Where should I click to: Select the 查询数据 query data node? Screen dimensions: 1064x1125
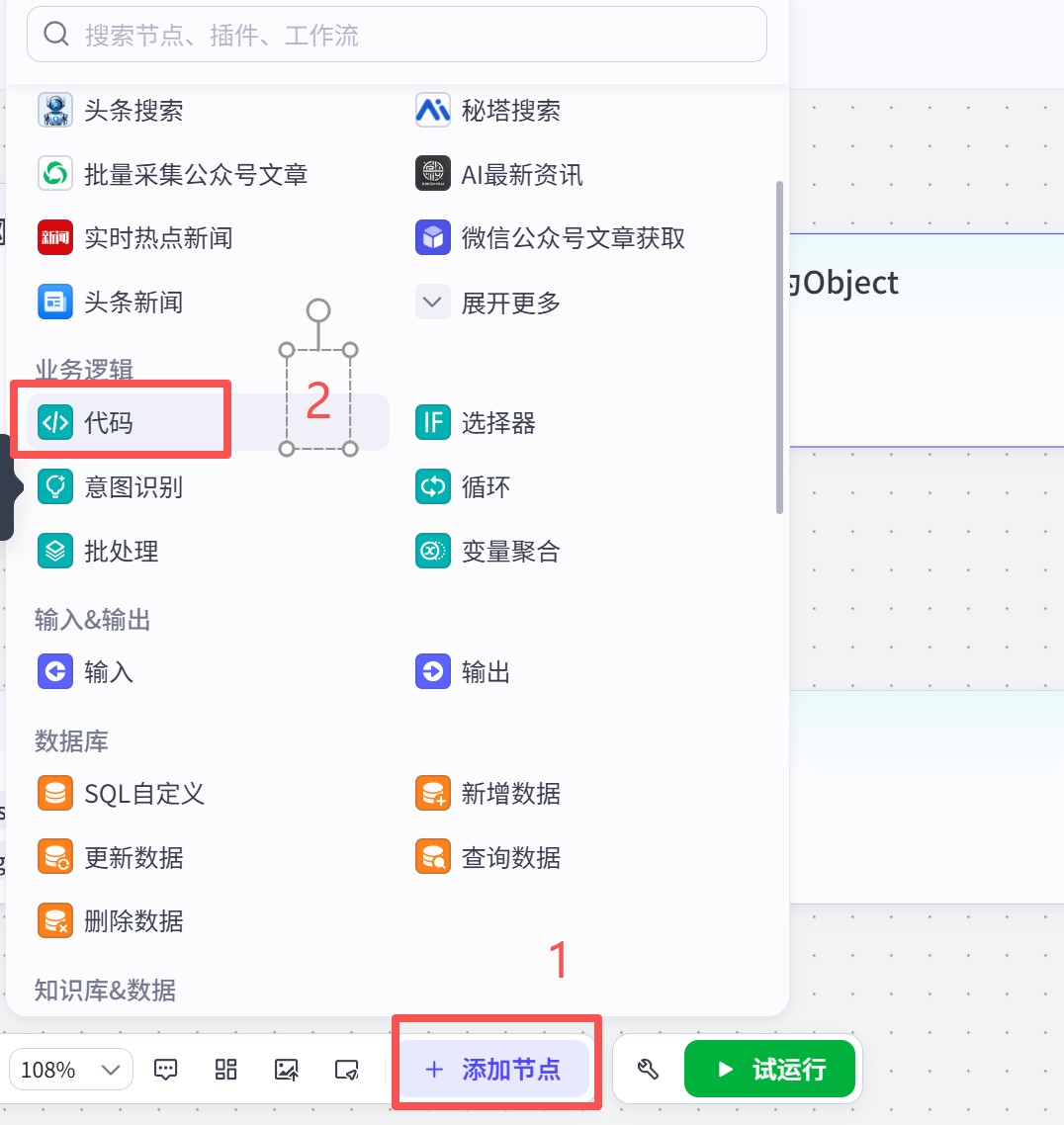[x=509, y=857]
